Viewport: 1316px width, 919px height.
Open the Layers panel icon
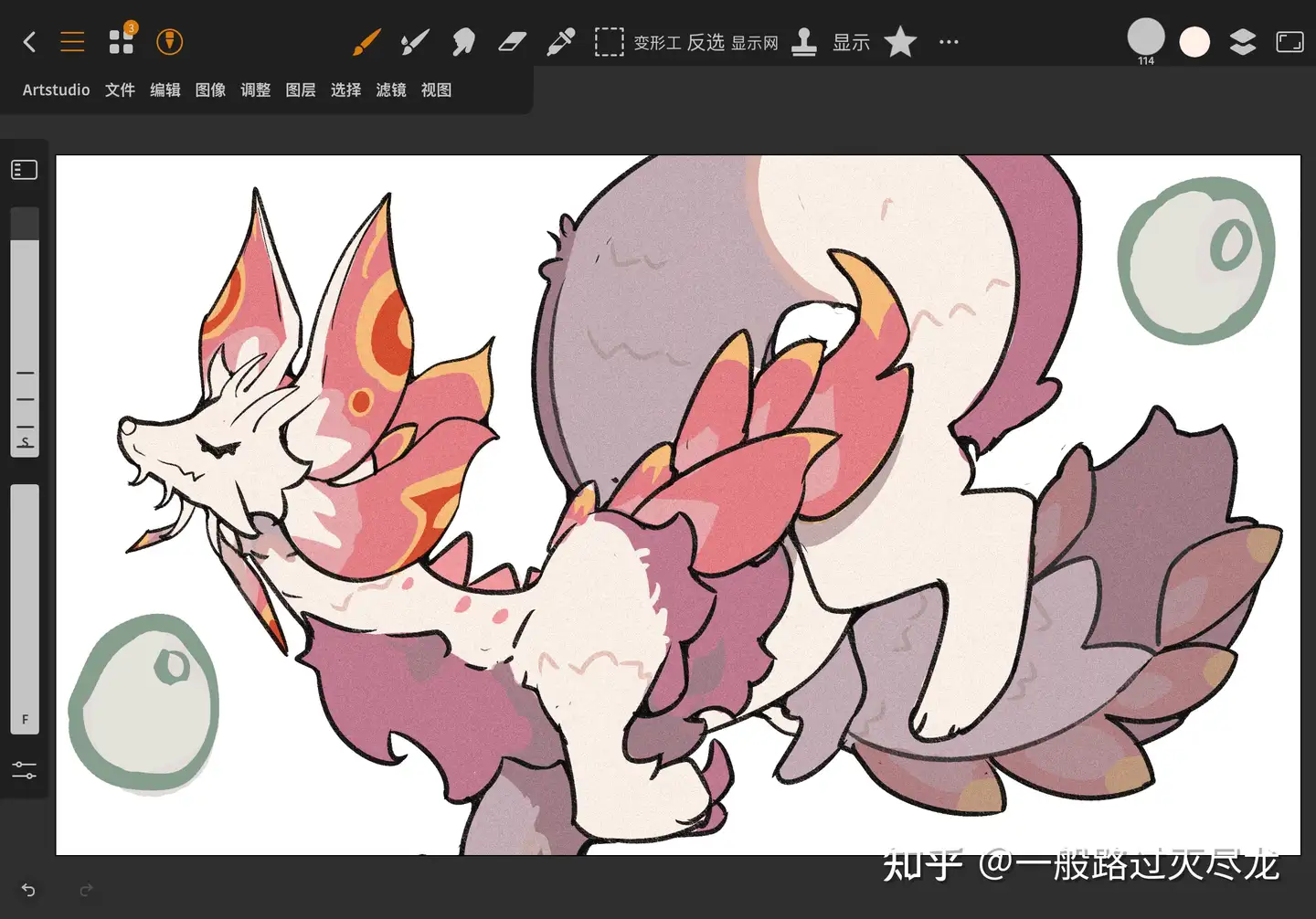(1243, 42)
